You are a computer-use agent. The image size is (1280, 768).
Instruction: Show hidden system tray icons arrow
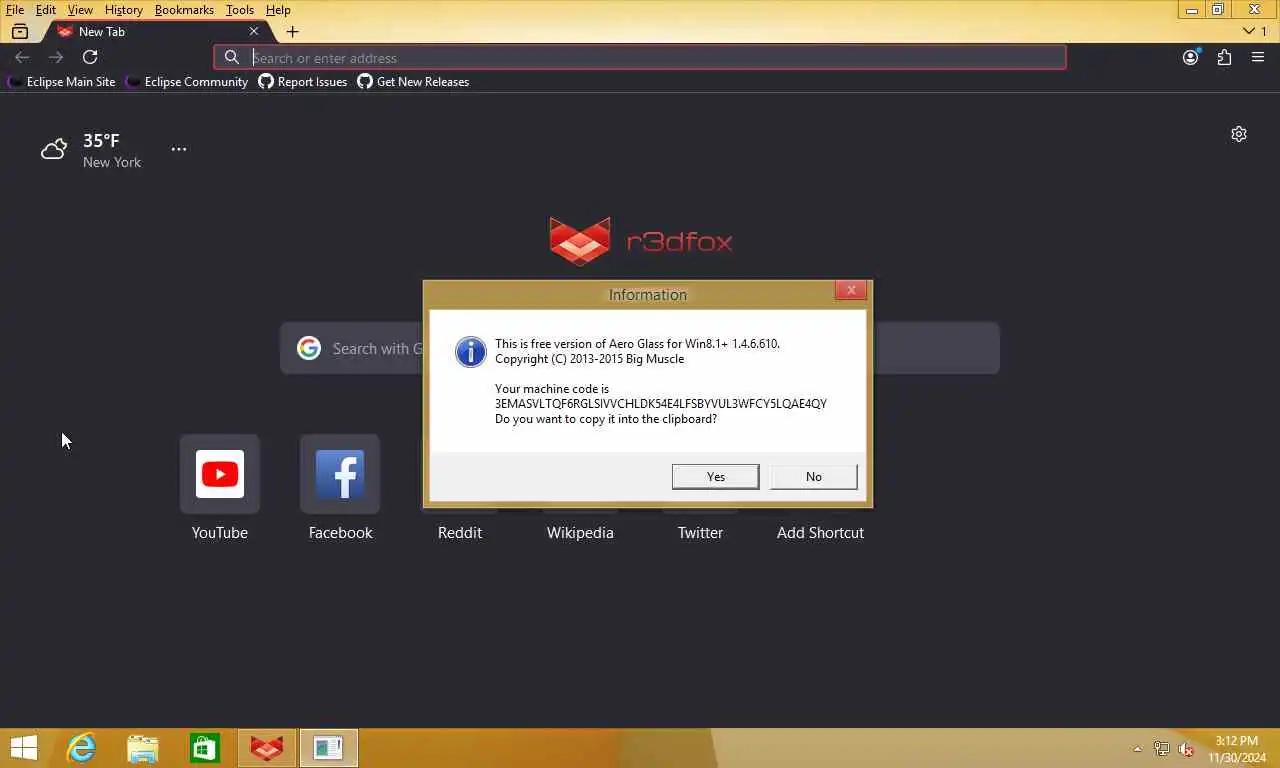[1137, 749]
